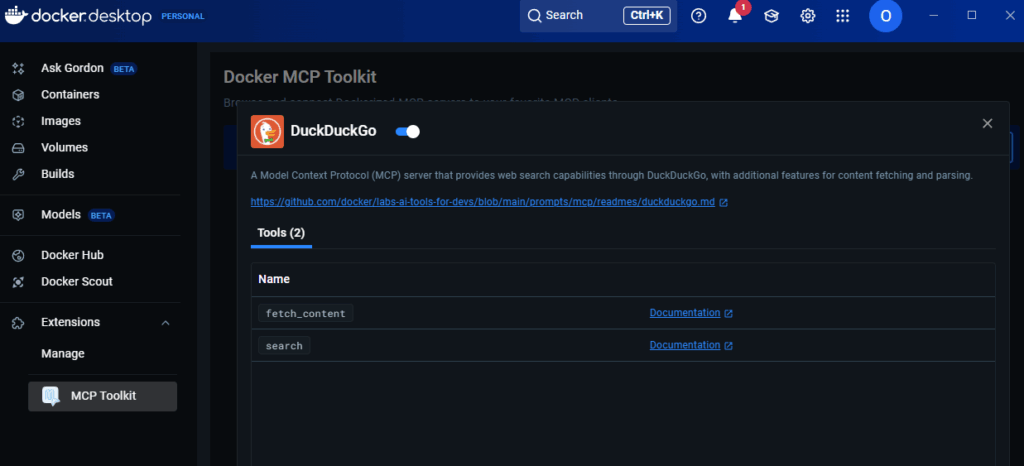Open the notifications bell icon
The height and width of the screenshot is (466, 1024).
(735, 16)
